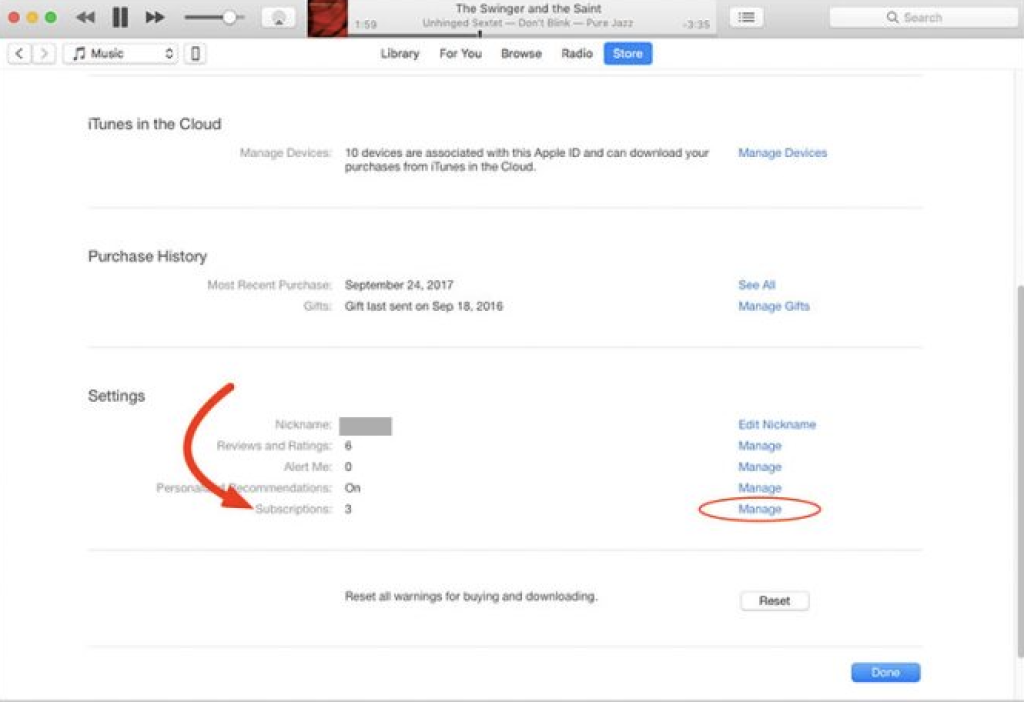Screen dimensions: 1024x702
Task: Click the music note icon
Action: pos(79,54)
